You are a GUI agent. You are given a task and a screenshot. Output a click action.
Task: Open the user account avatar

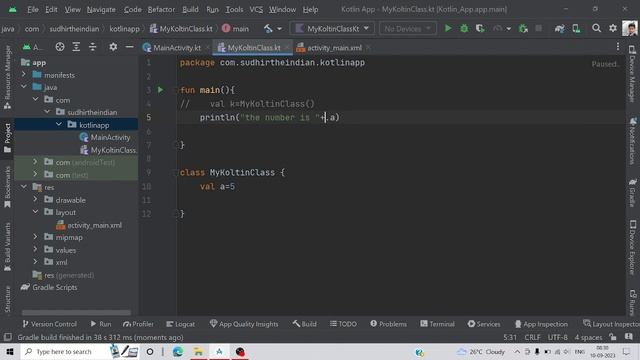click(x=630, y=28)
